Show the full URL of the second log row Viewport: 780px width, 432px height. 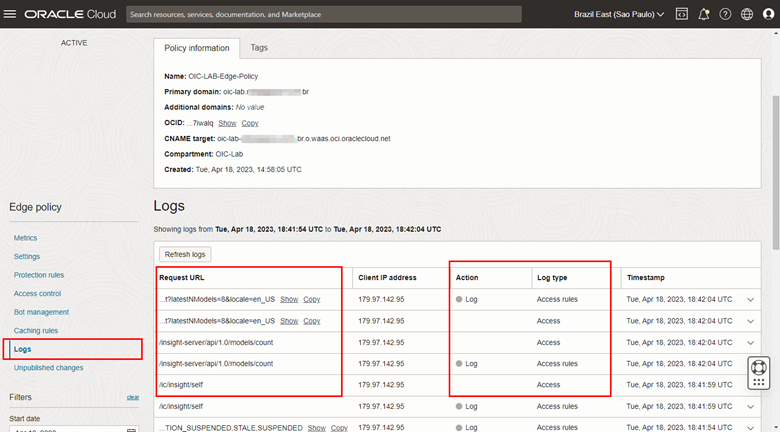click(x=289, y=321)
